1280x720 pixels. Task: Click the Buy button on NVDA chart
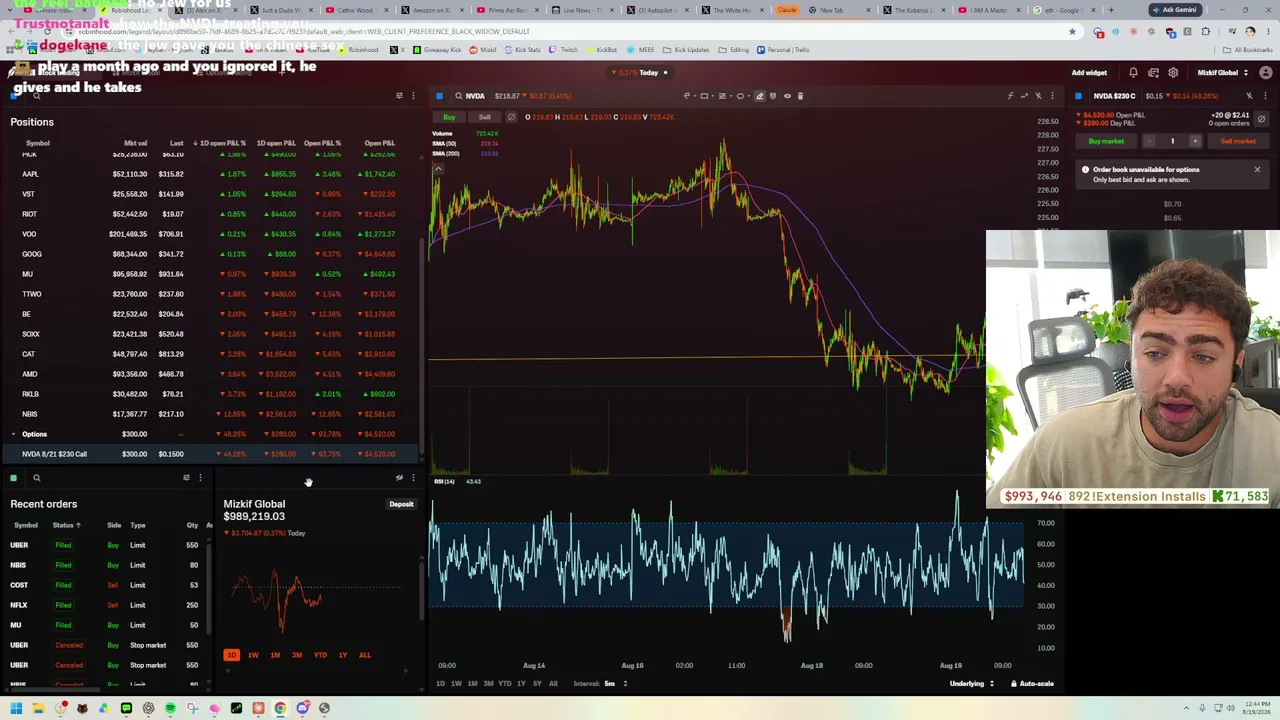coord(449,117)
